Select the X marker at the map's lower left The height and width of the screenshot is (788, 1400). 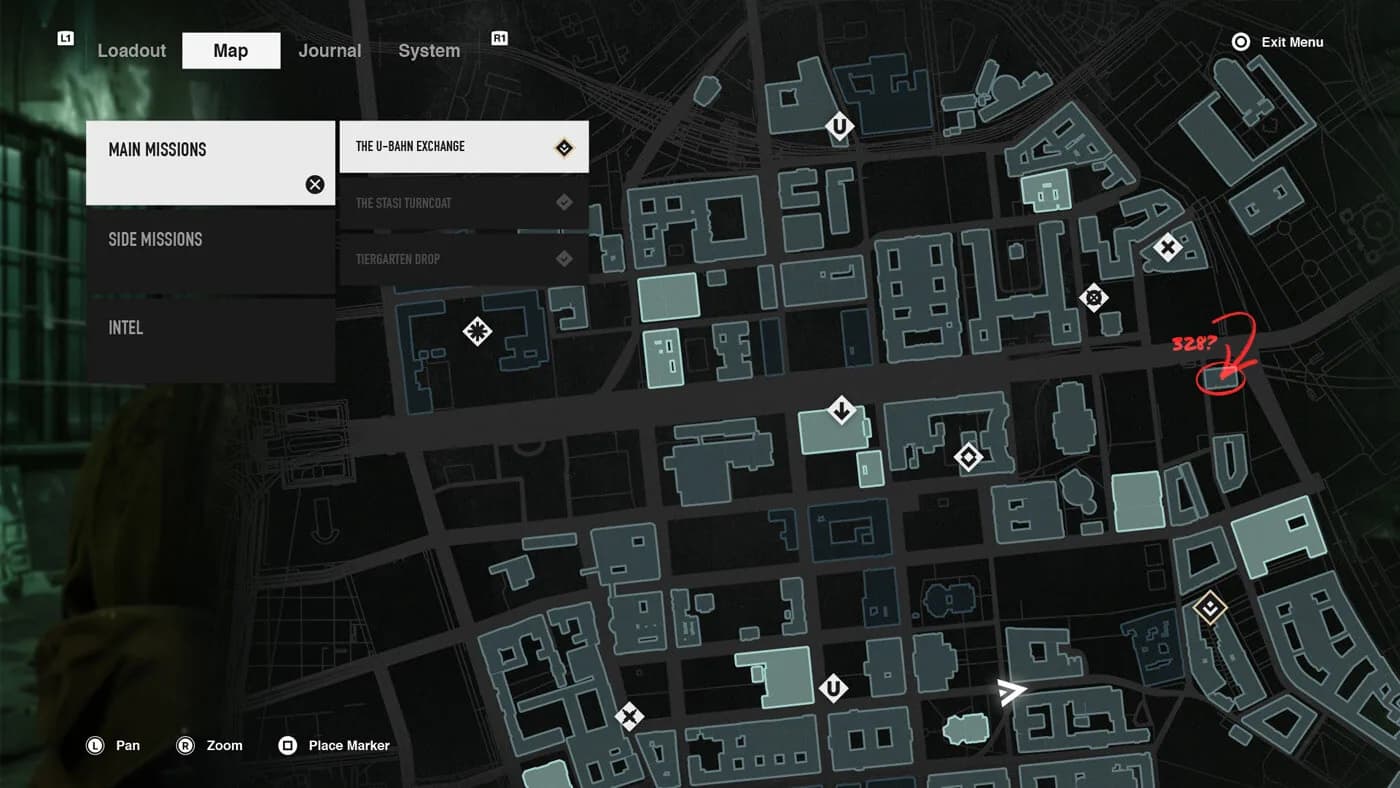(x=628, y=716)
